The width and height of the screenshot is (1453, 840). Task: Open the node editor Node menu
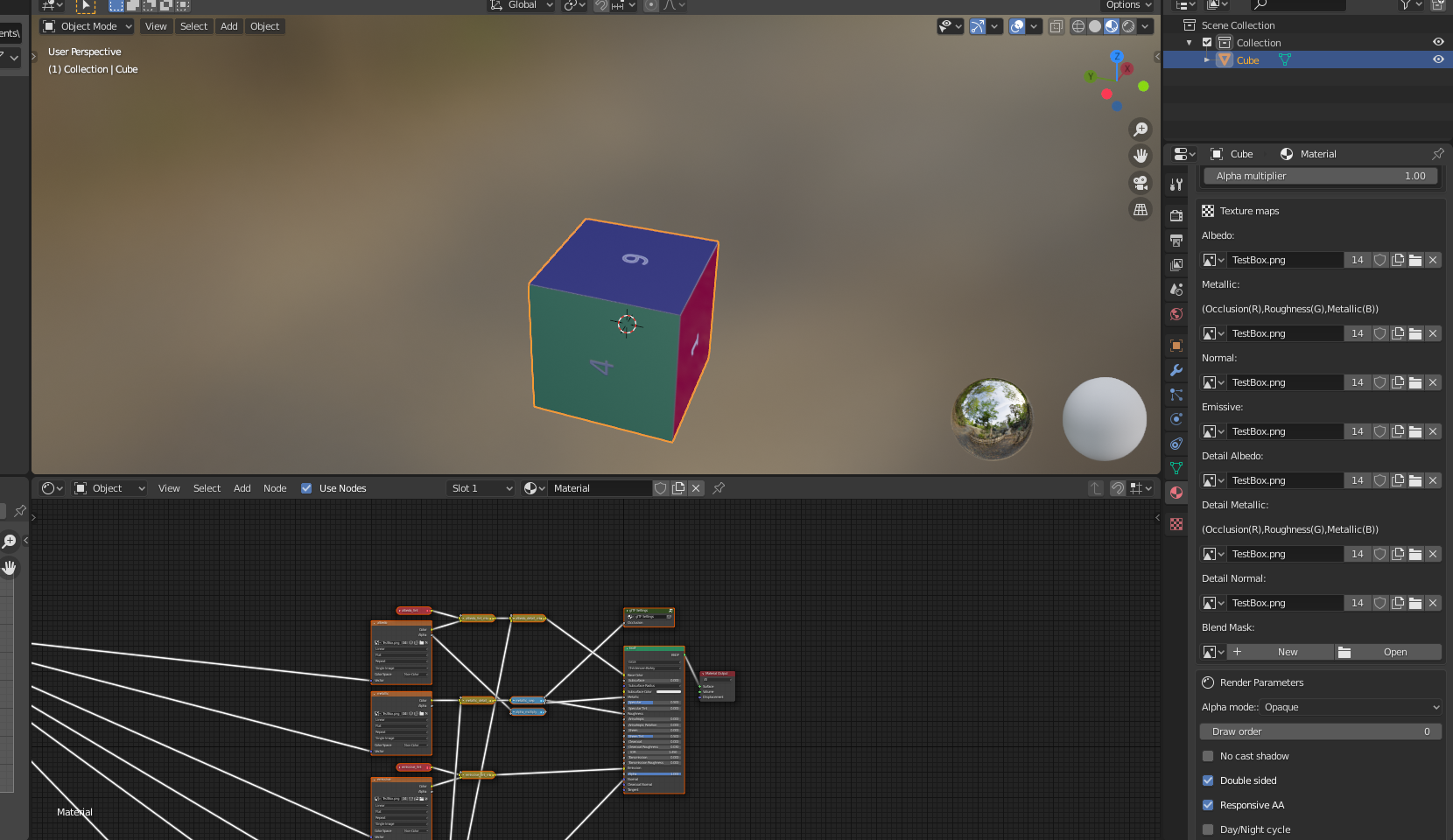click(275, 488)
